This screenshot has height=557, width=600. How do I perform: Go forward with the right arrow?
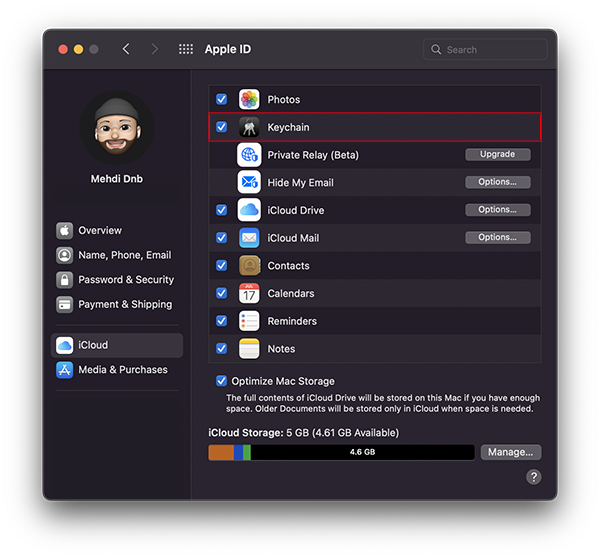(154, 49)
